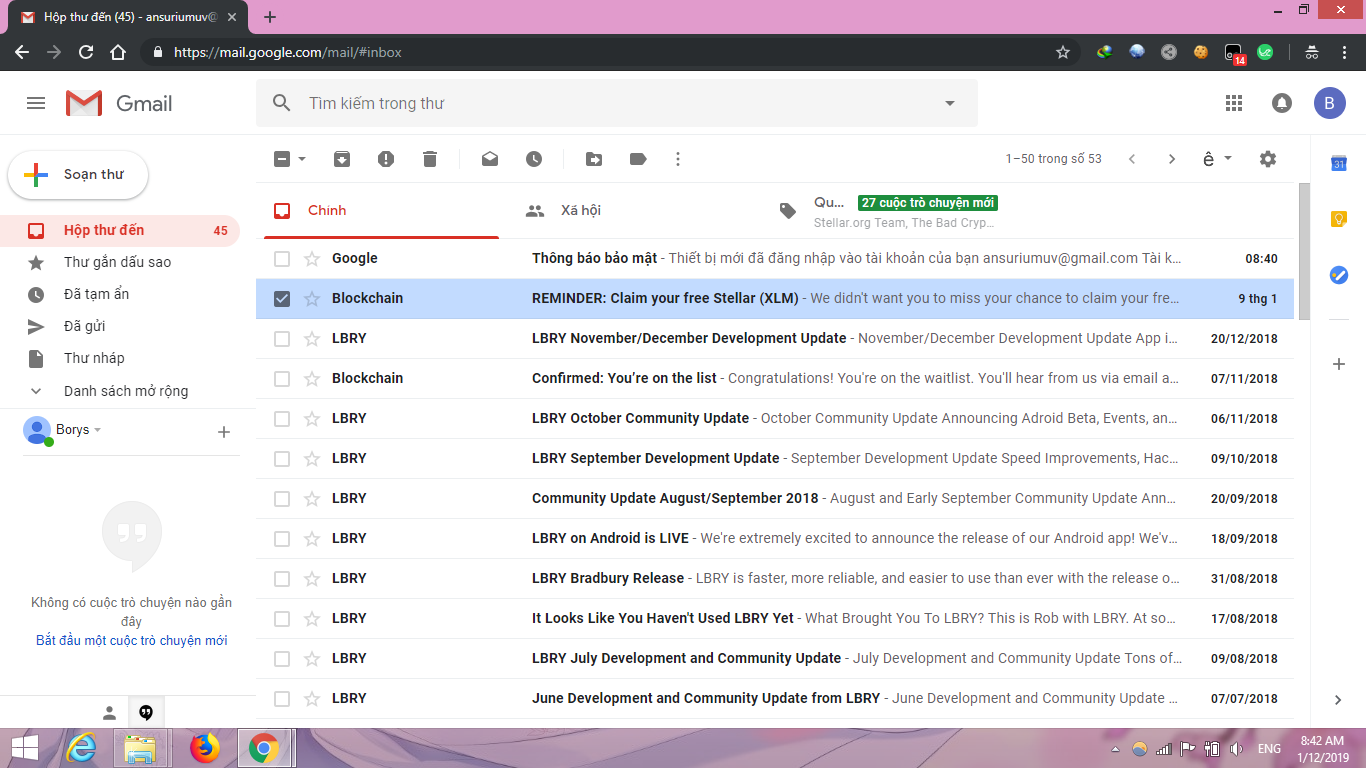Click the search magnifier icon
Screen dimensions: 1366x768
[x=282, y=103]
